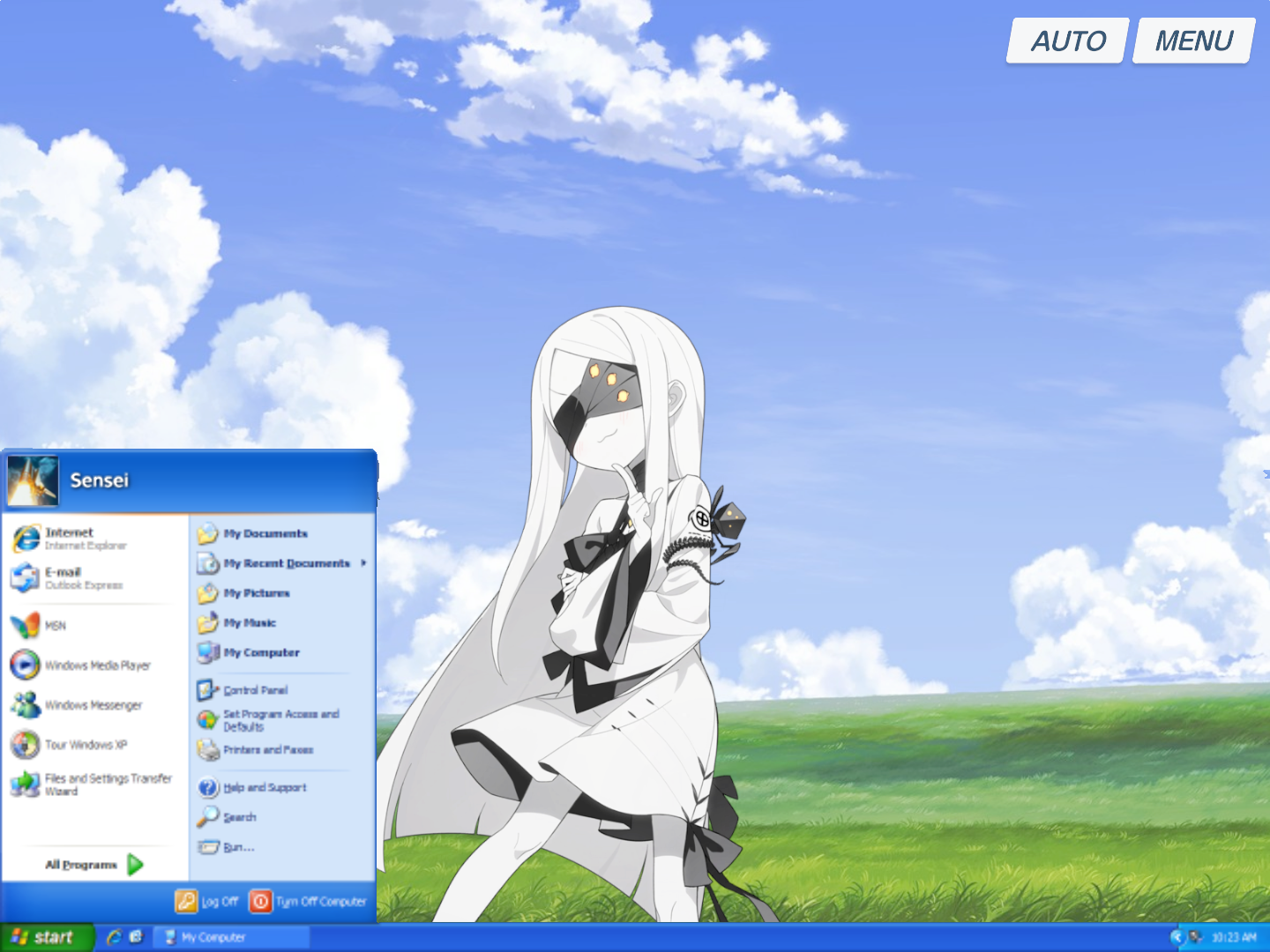
Task: Open Internet Explorer from the Start menu
Action: [95, 539]
